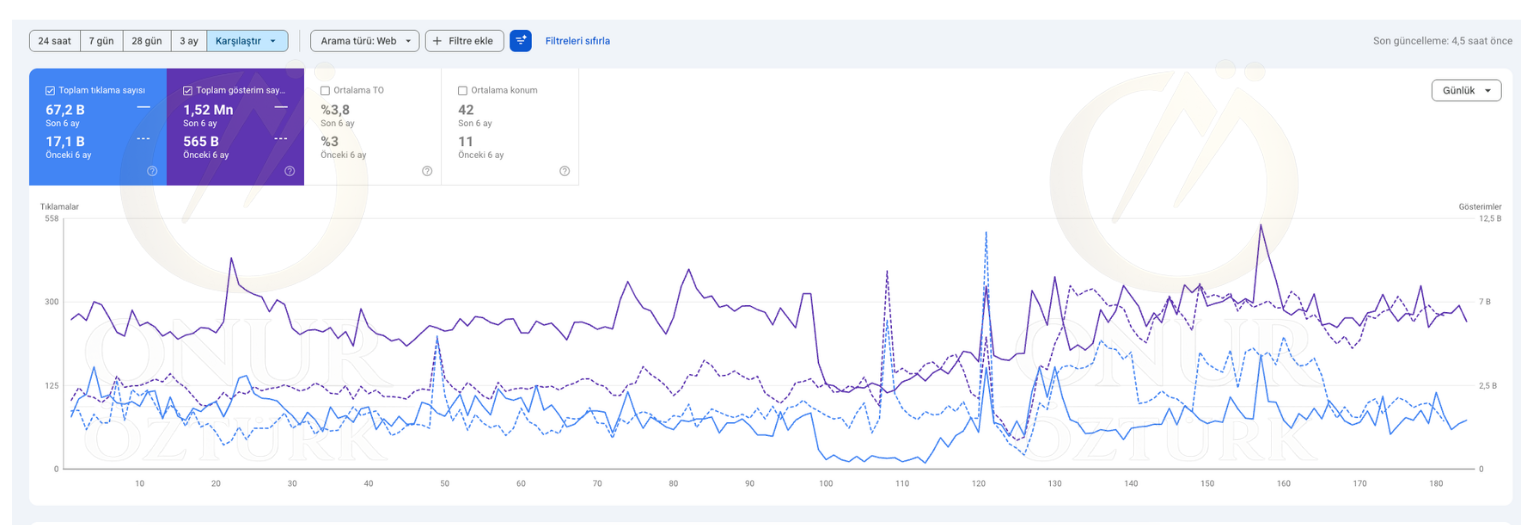Choose the 3 ay date range

click(x=188, y=41)
